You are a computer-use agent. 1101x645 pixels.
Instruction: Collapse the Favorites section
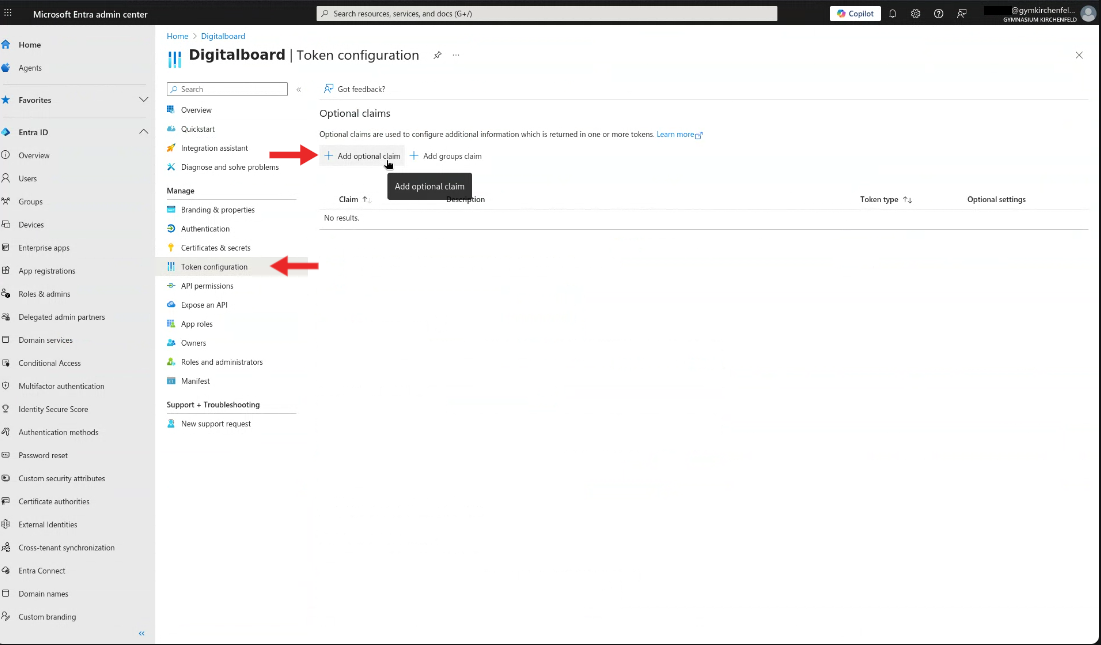click(x=143, y=100)
